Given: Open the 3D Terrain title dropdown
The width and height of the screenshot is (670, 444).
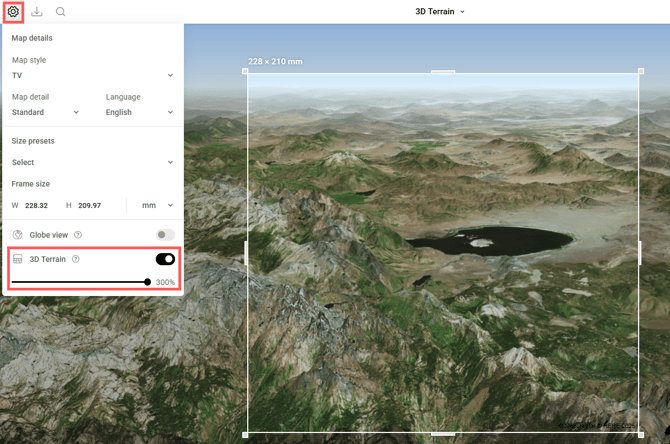Looking at the screenshot, I should (x=440, y=12).
